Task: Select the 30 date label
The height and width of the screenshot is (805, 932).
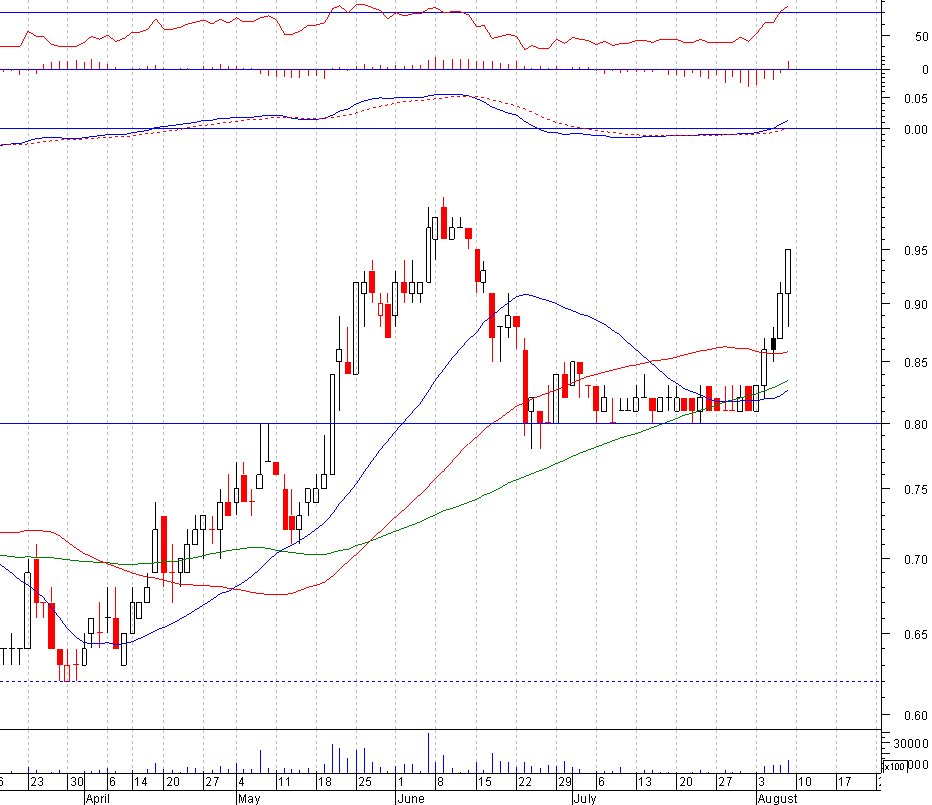Action: pyautogui.click(x=77, y=782)
